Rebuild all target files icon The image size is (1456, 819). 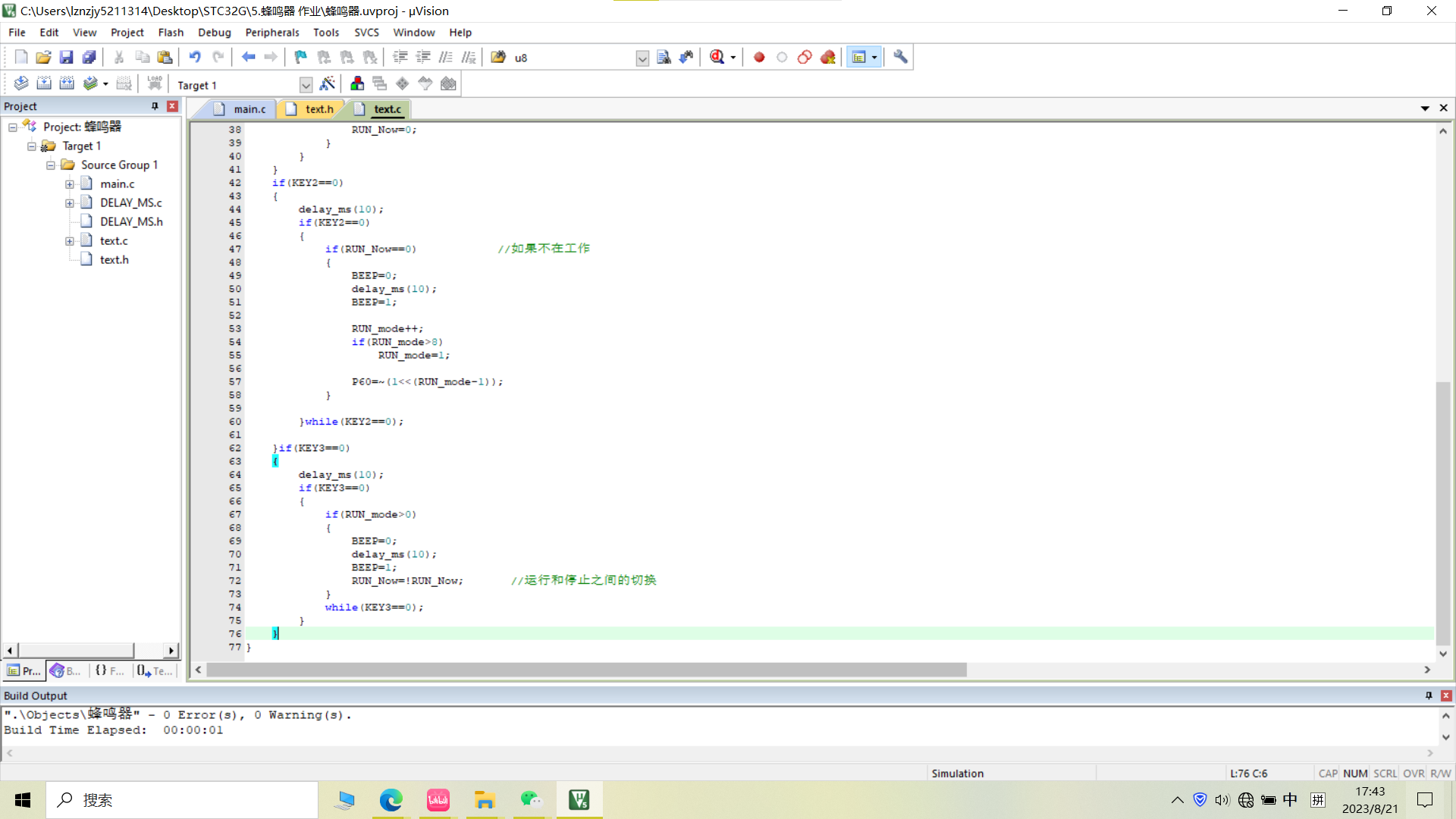click(67, 83)
